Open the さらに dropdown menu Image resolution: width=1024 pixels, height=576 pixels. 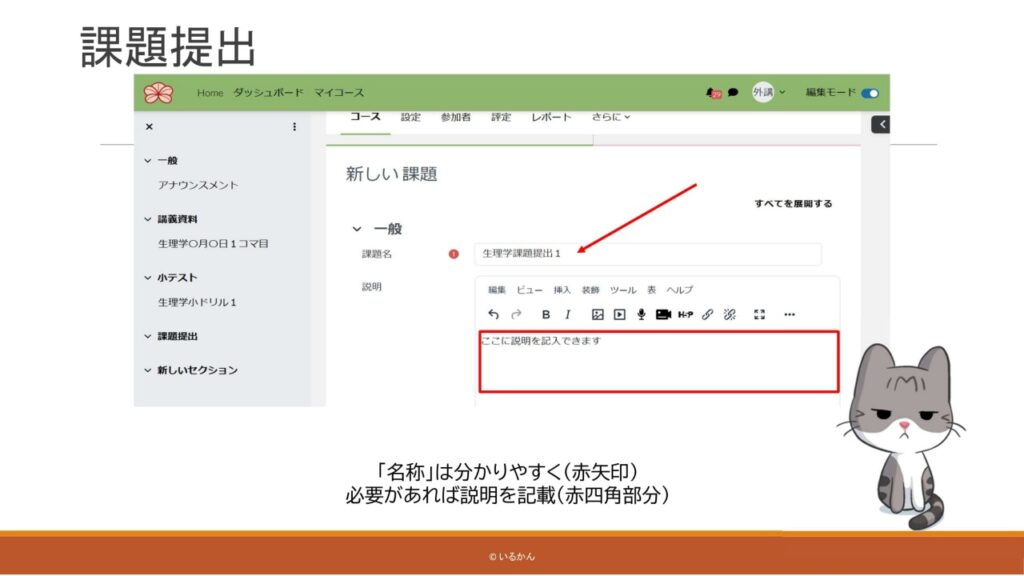click(x=610, y=117)
